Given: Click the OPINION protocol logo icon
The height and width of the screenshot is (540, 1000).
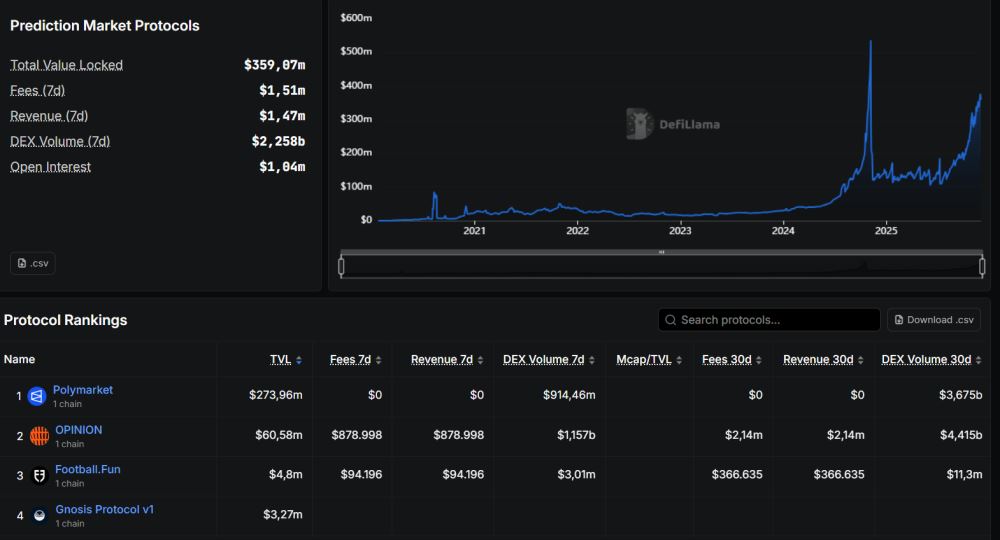Looking at the screenshot, I should 39,436.
